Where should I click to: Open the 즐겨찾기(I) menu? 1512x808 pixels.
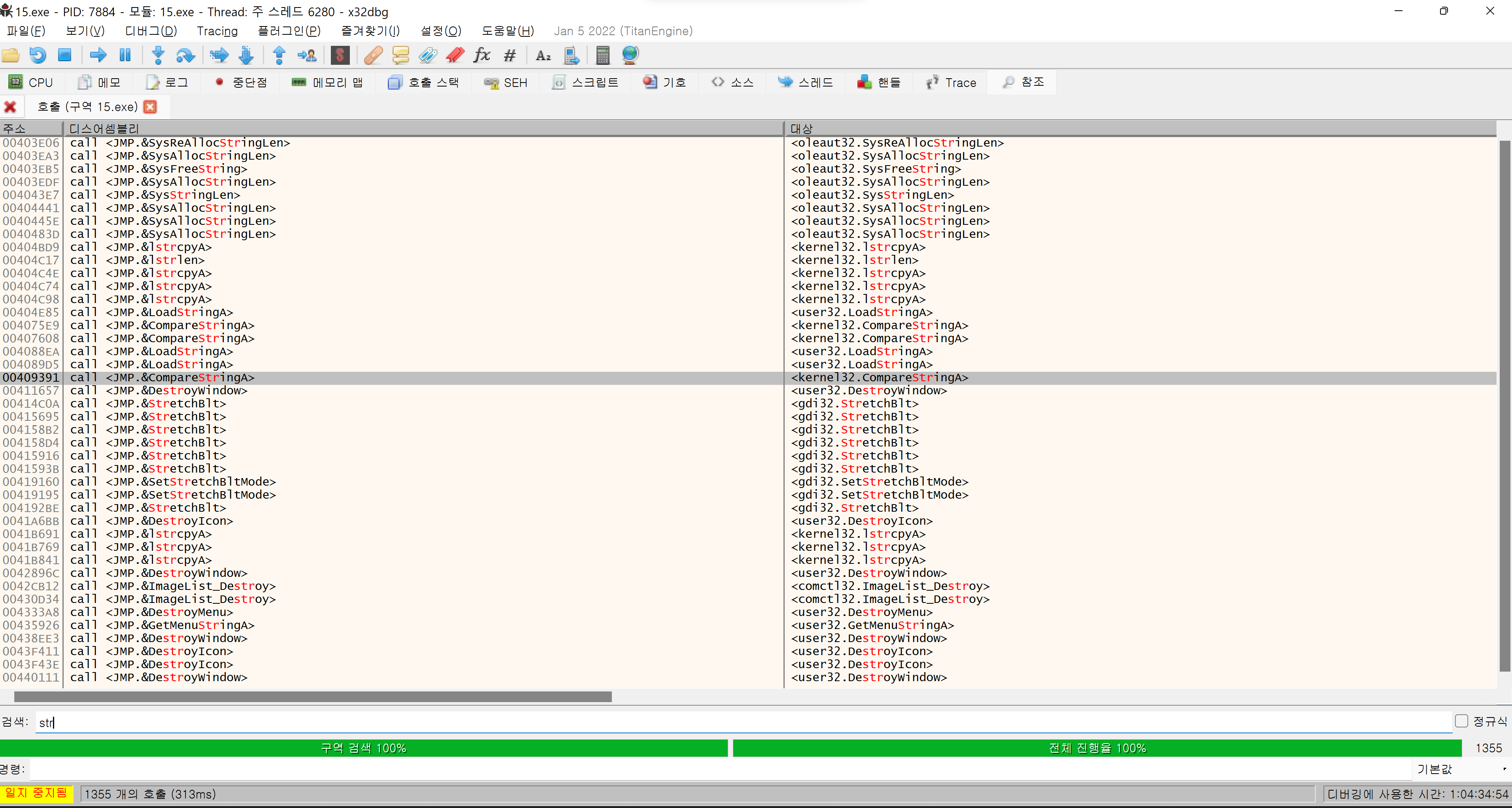pos(370,31)
